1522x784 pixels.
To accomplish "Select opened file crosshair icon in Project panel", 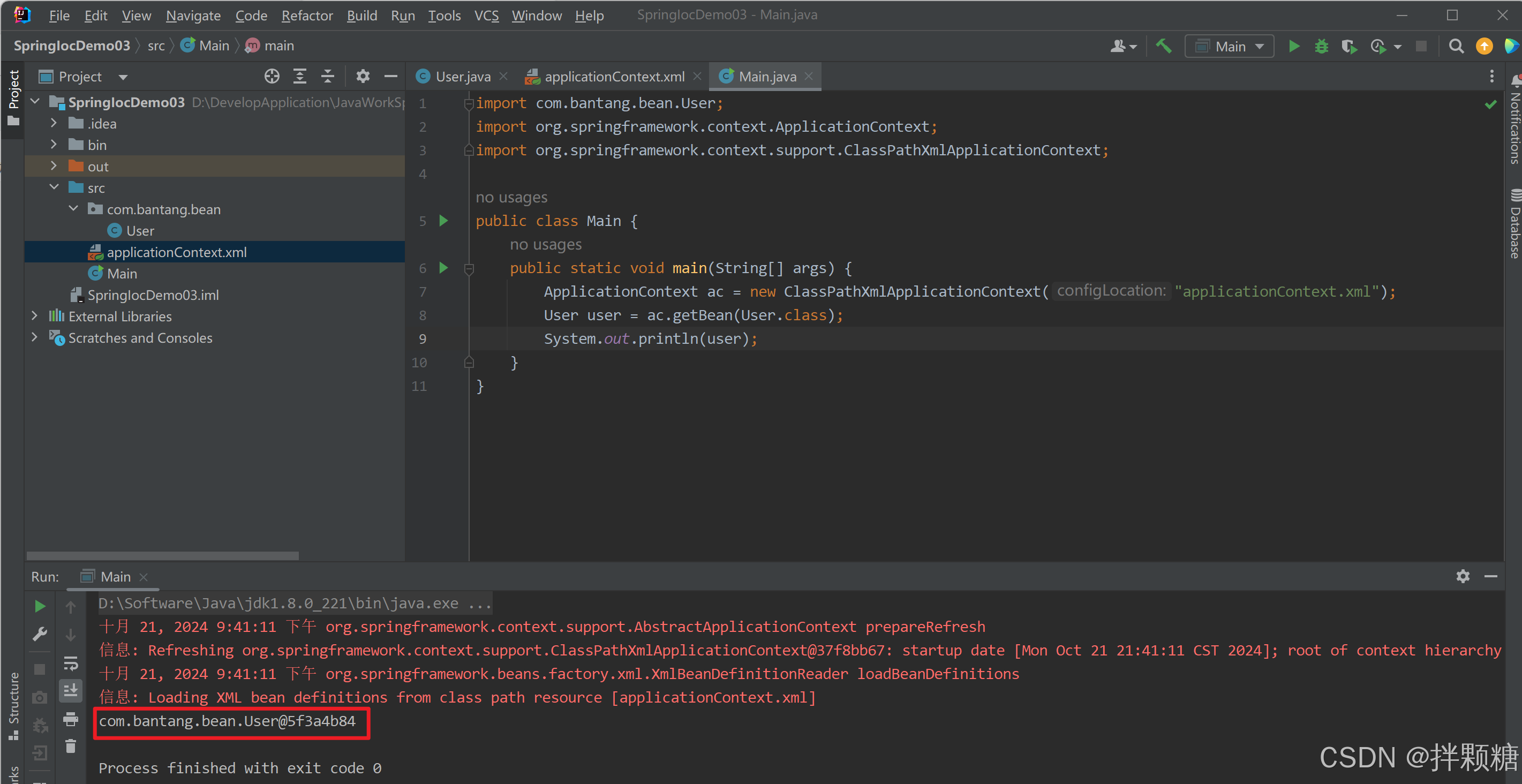I will point(271,76).
